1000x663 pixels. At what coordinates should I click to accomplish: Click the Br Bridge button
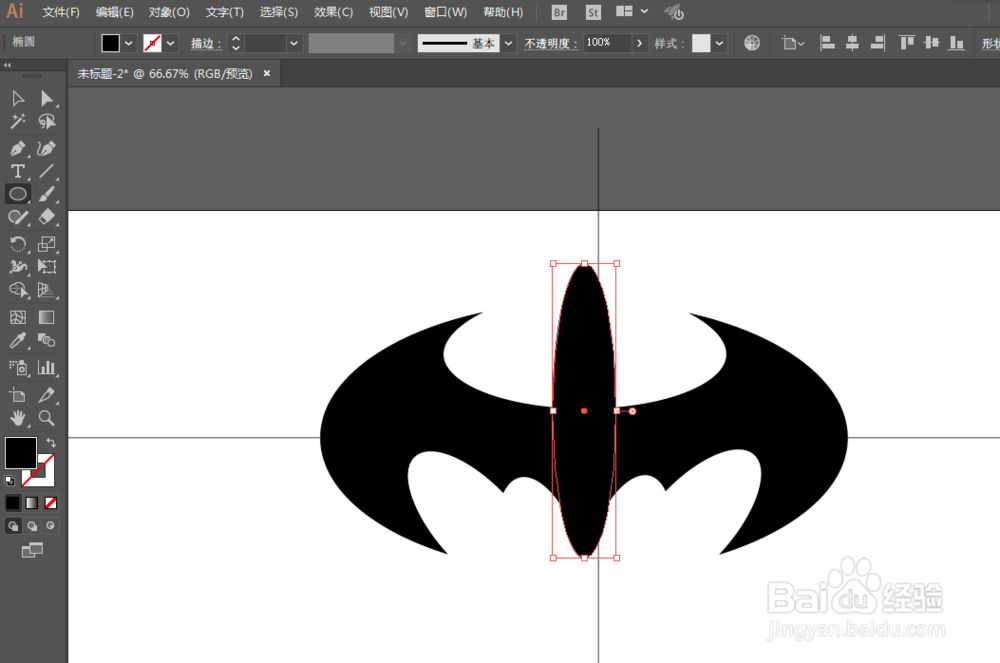pos(558,12)
